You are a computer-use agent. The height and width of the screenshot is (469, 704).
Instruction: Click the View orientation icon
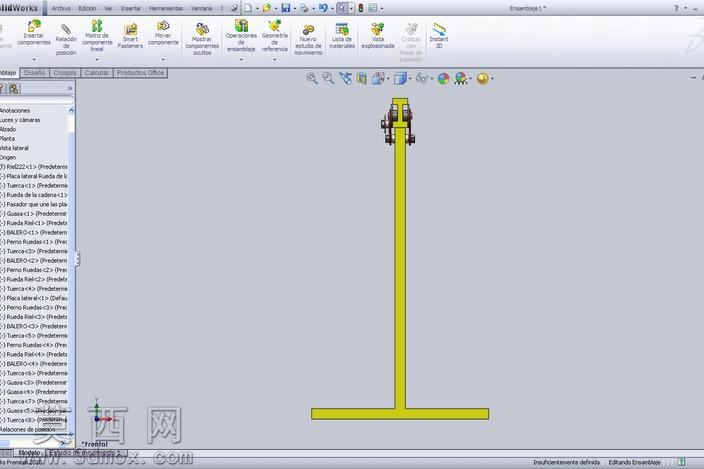coord(378,79)
